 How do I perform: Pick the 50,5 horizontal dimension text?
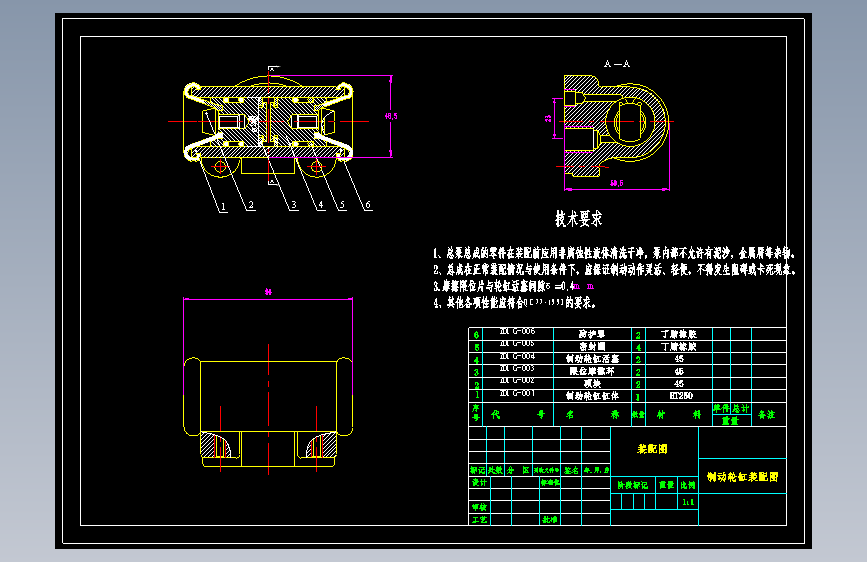617,183
